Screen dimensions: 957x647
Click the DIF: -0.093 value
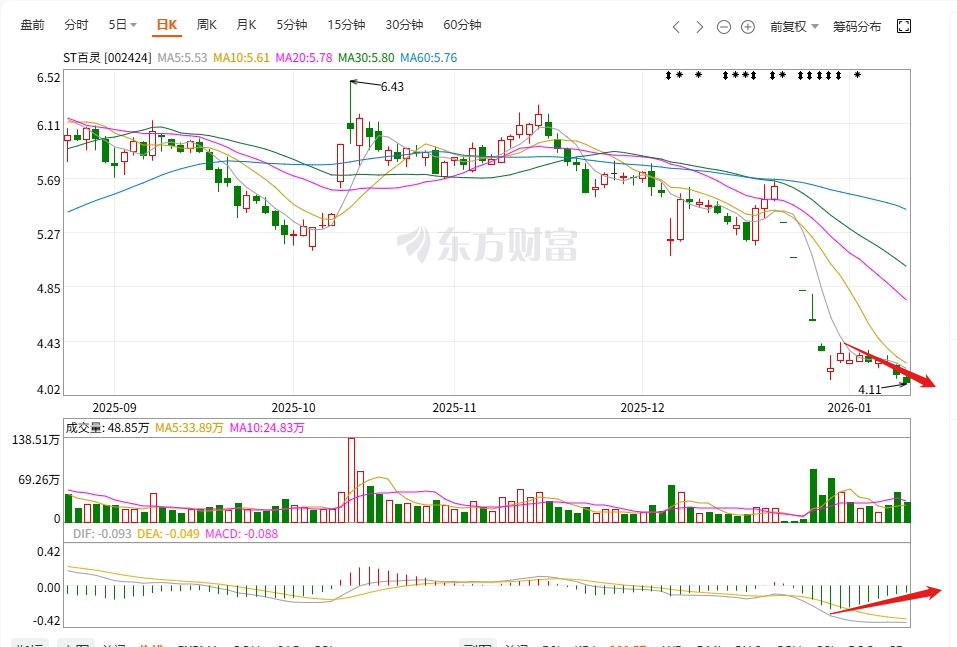[x=102, y=534]
